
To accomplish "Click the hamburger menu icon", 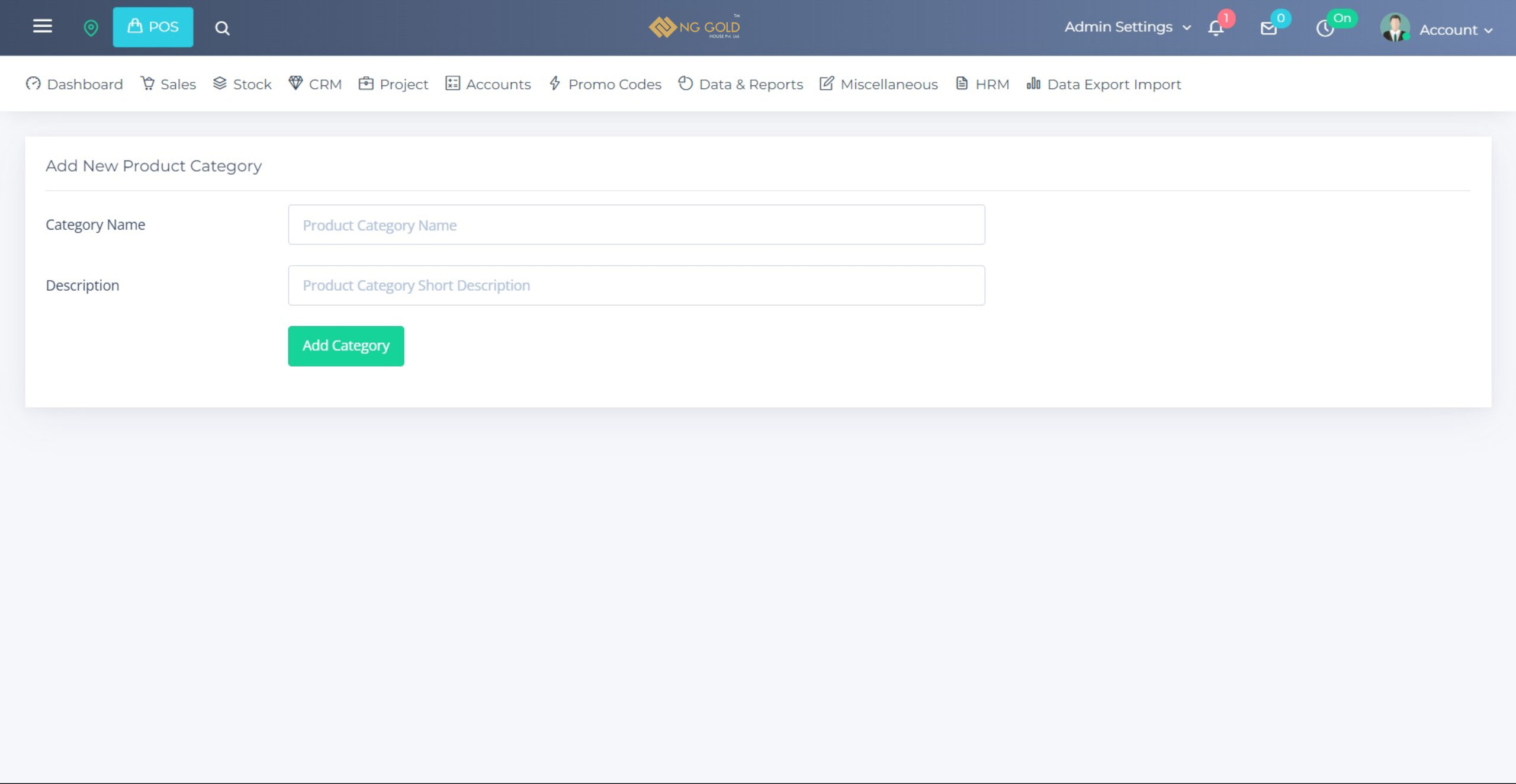I will click(40, 26).
